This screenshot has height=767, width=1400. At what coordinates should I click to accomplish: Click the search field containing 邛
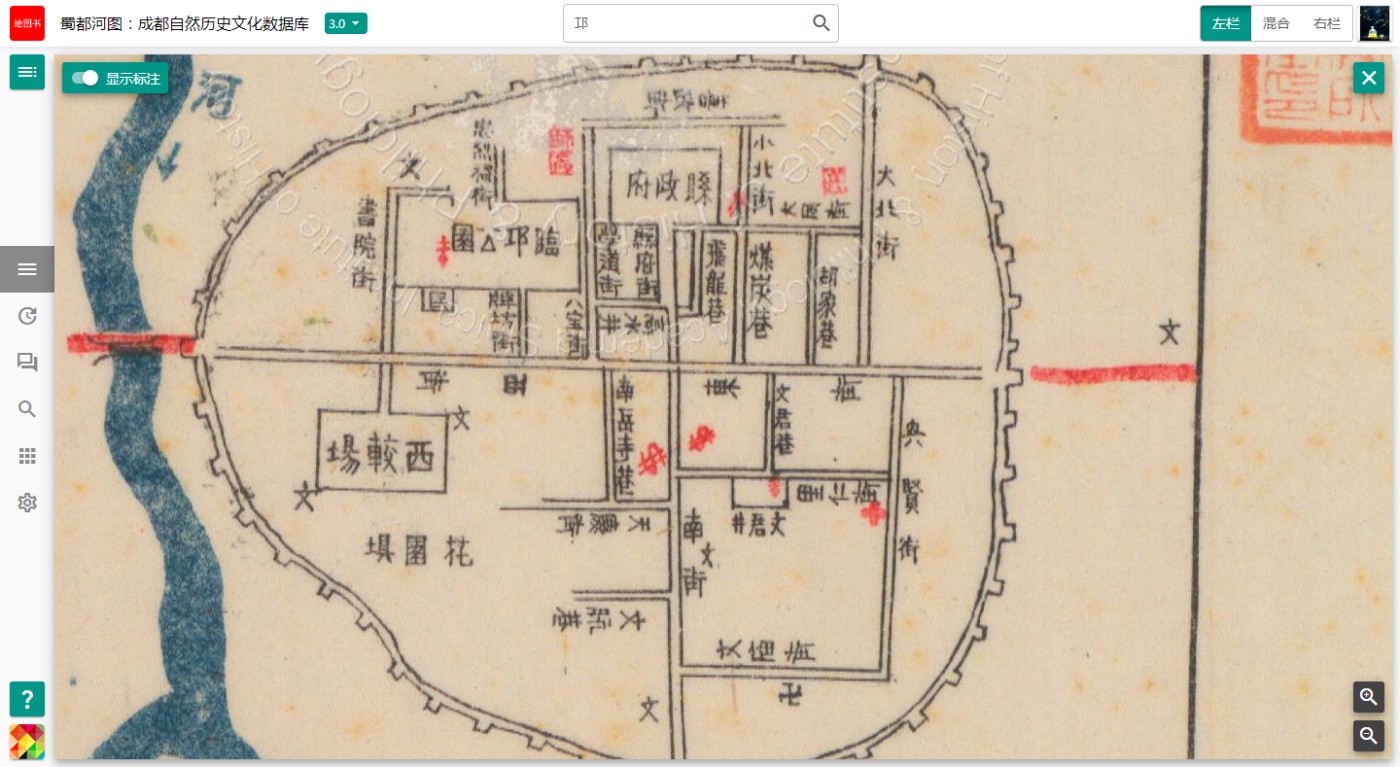pyautogui.click(x=685, y=23)
